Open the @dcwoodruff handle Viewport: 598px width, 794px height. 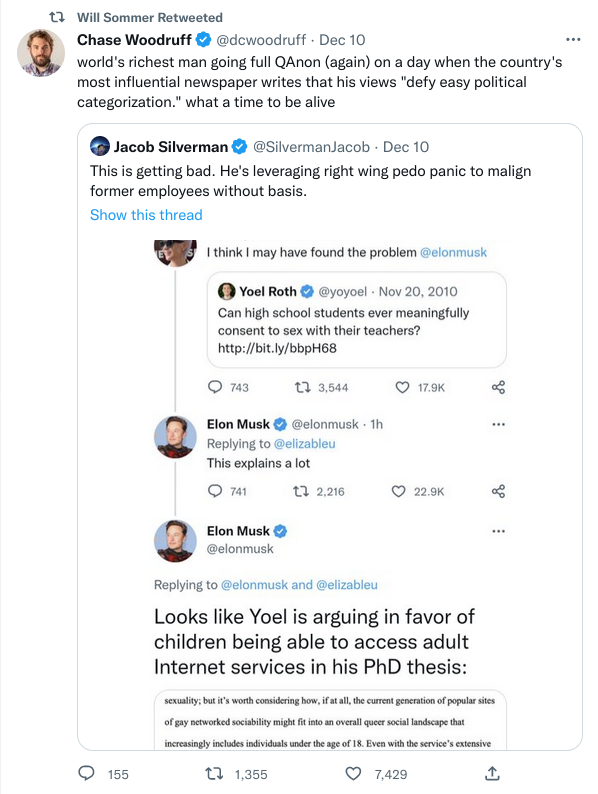point(261,39)
